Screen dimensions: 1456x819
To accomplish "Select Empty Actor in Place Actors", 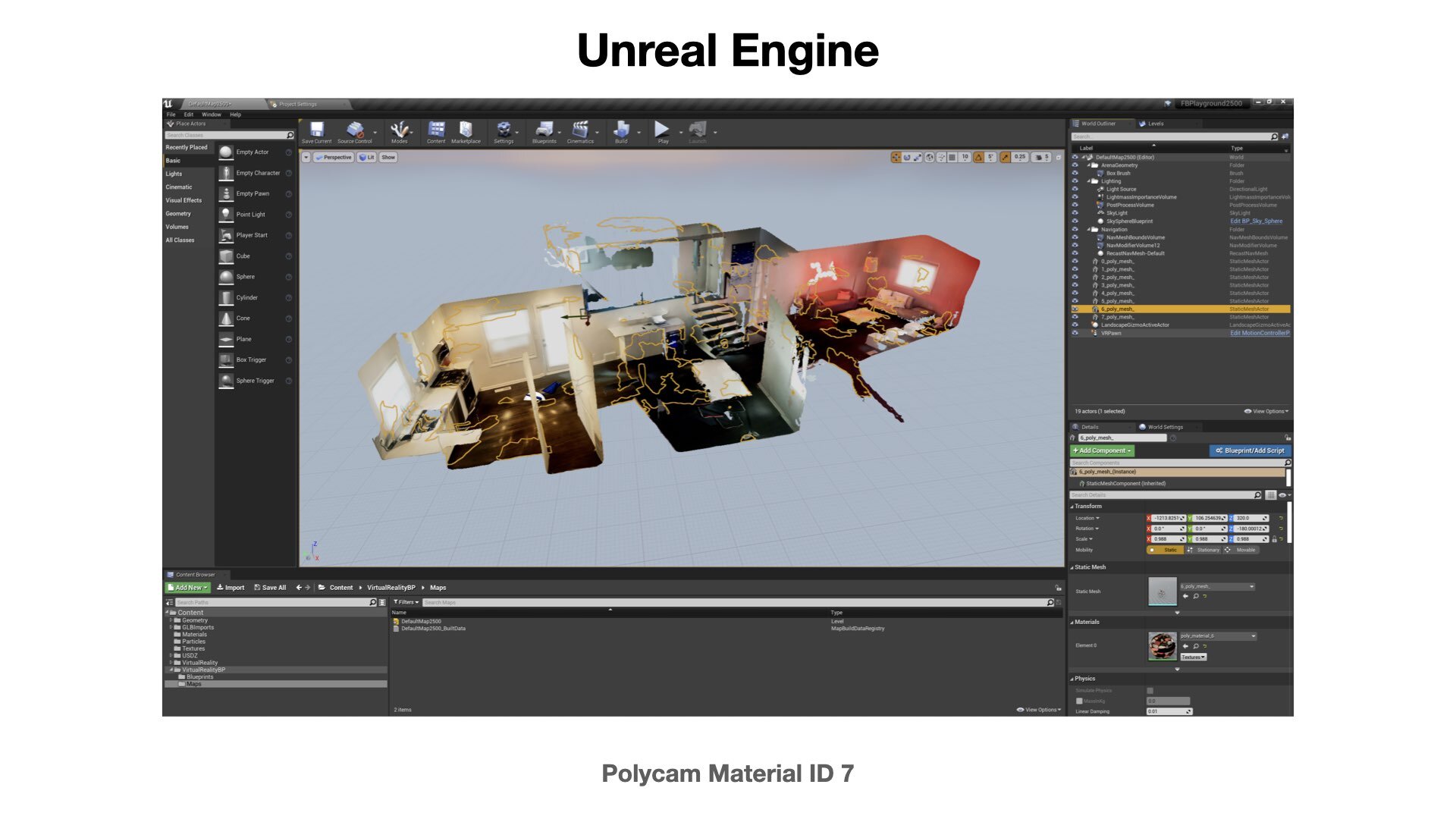I will (x=256, y=152).
